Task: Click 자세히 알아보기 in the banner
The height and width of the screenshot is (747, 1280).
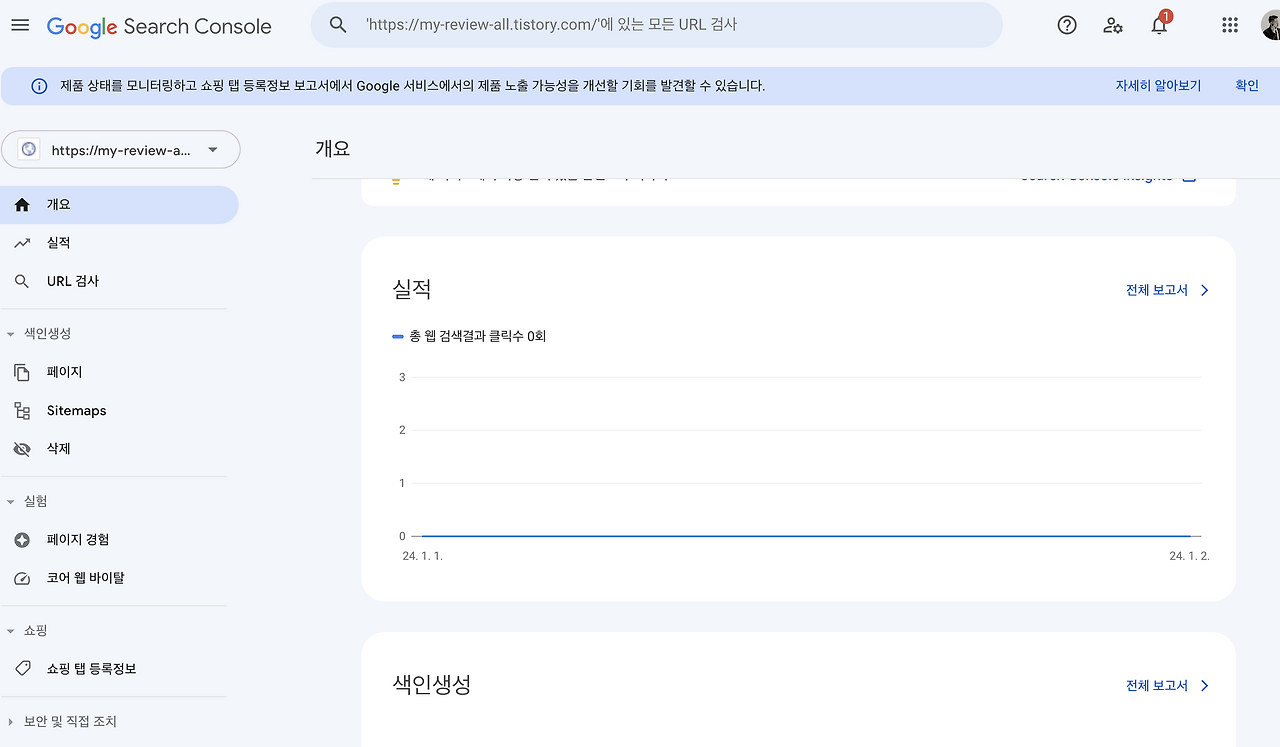Action: (1156, 85)
